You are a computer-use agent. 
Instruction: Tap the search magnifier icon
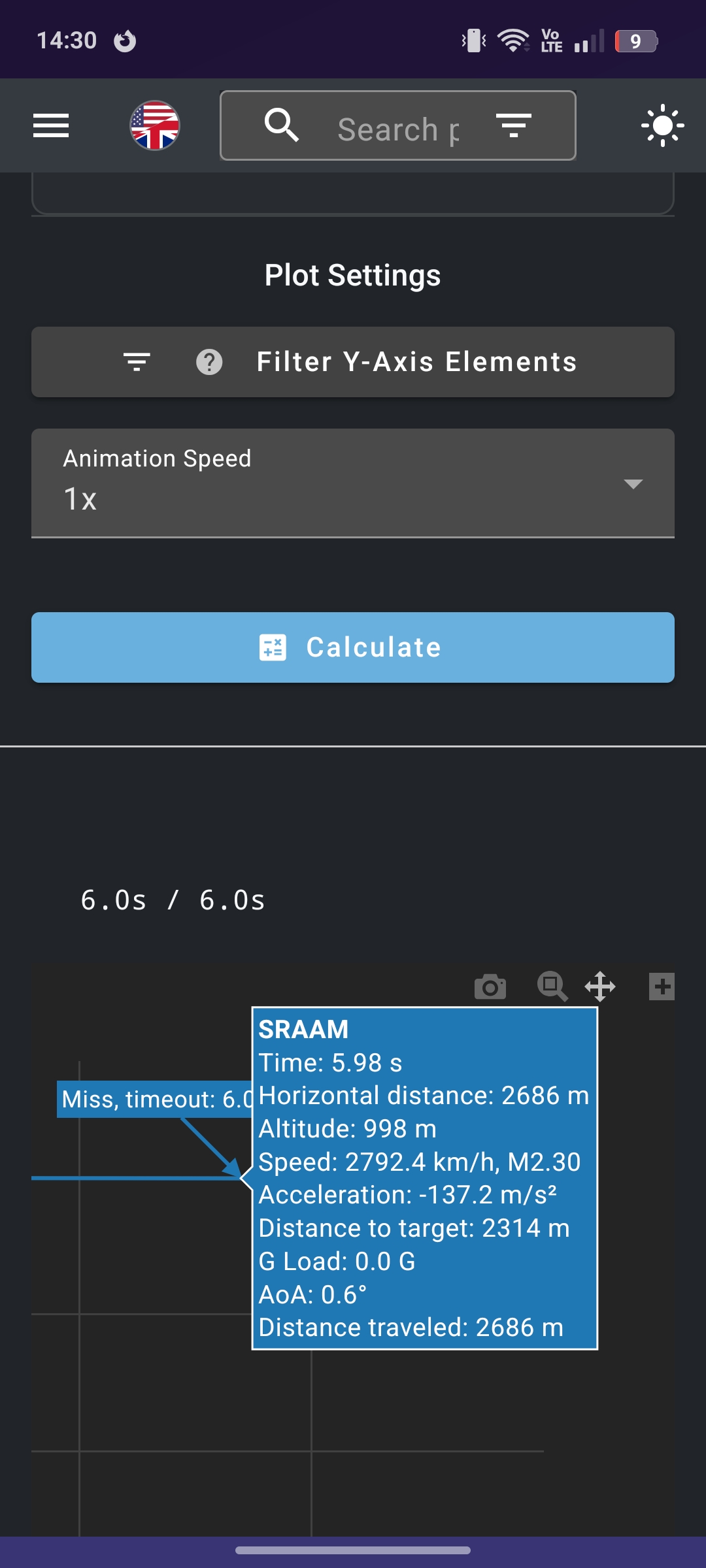pyautogui.click(x=281, y=125)
